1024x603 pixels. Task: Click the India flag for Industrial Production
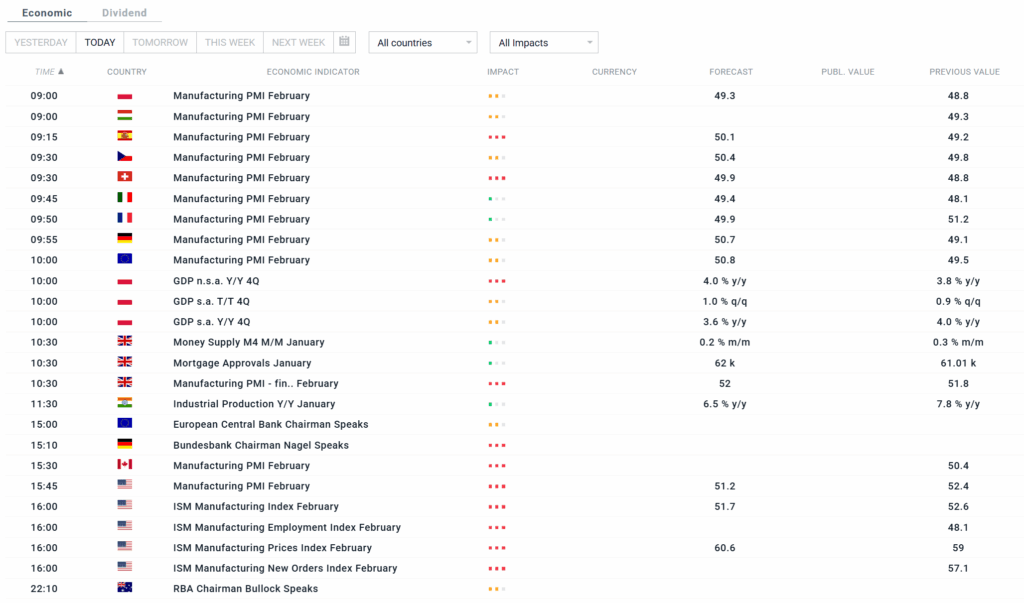[x=125, y=403]
